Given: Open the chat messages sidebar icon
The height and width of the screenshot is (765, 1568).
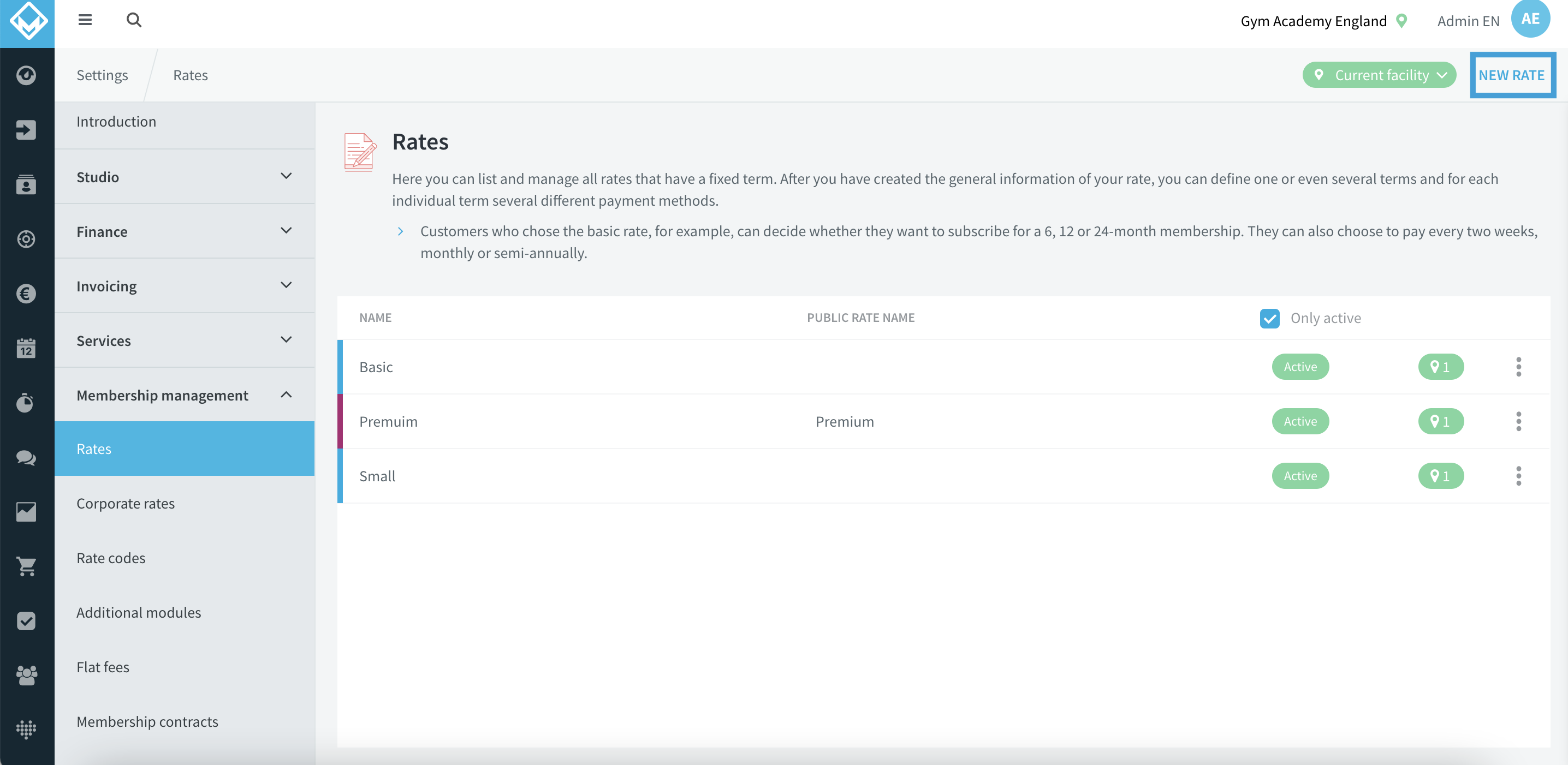Looking at the screenshot, I should click(x=26, y=457).
